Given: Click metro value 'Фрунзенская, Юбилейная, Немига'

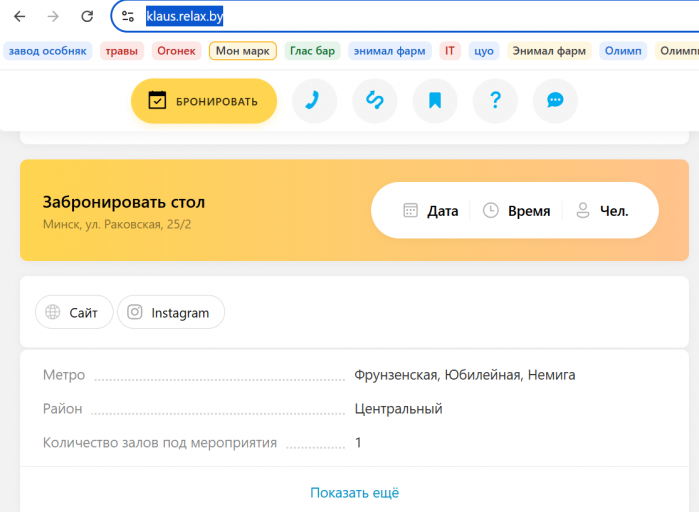Looking at the screenshot, I should pyautogui.click(x=465, y=375).
